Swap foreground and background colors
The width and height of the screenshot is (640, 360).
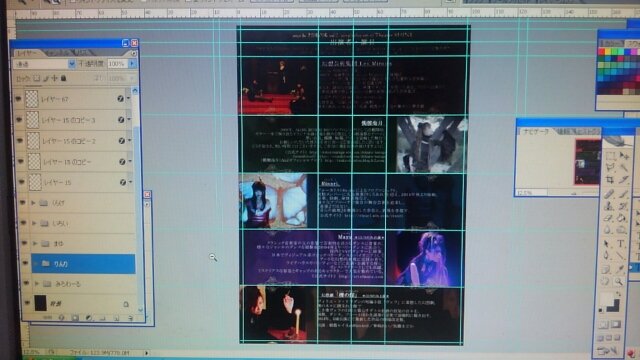click(617, 294)
